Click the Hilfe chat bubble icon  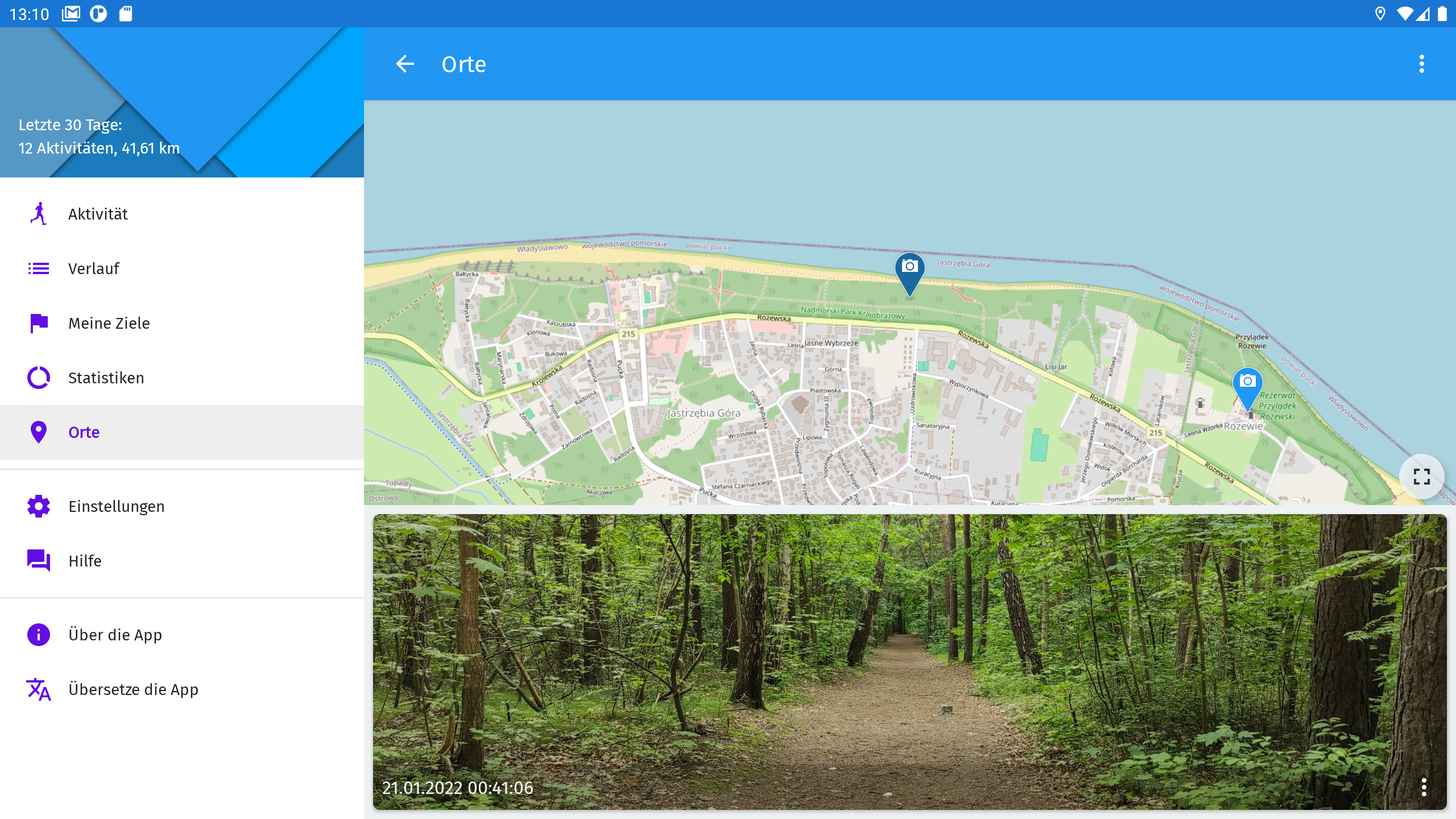pos(39,561)
